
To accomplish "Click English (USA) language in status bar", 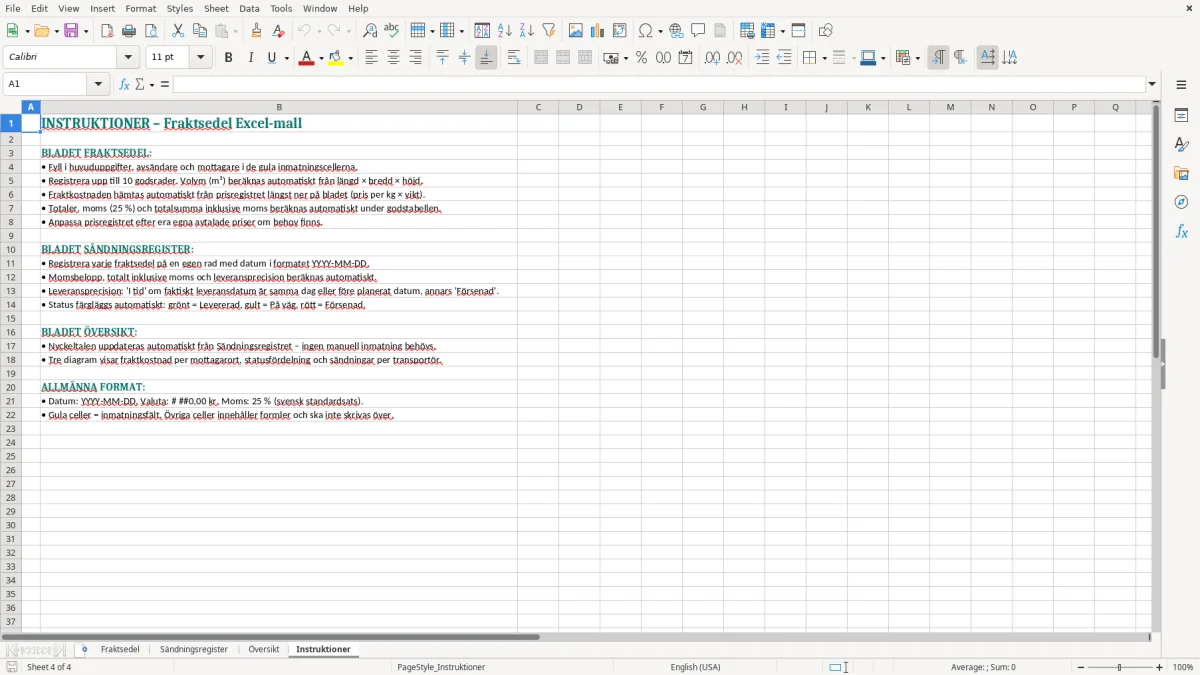I will [695, 667].
